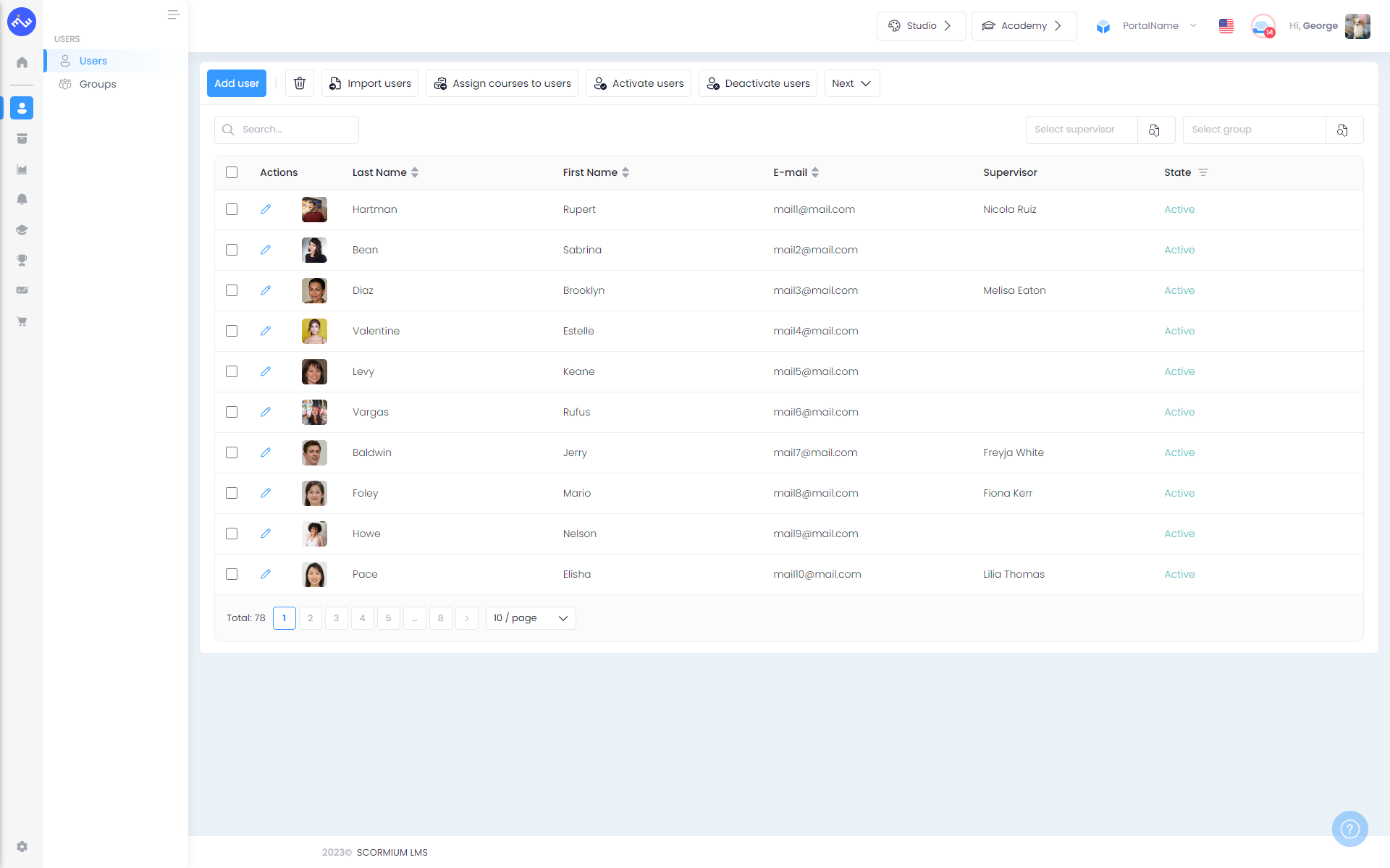Screen dimensions: 1390x868
Task: Select all users with header checkbox
Action: click(232, 172)
